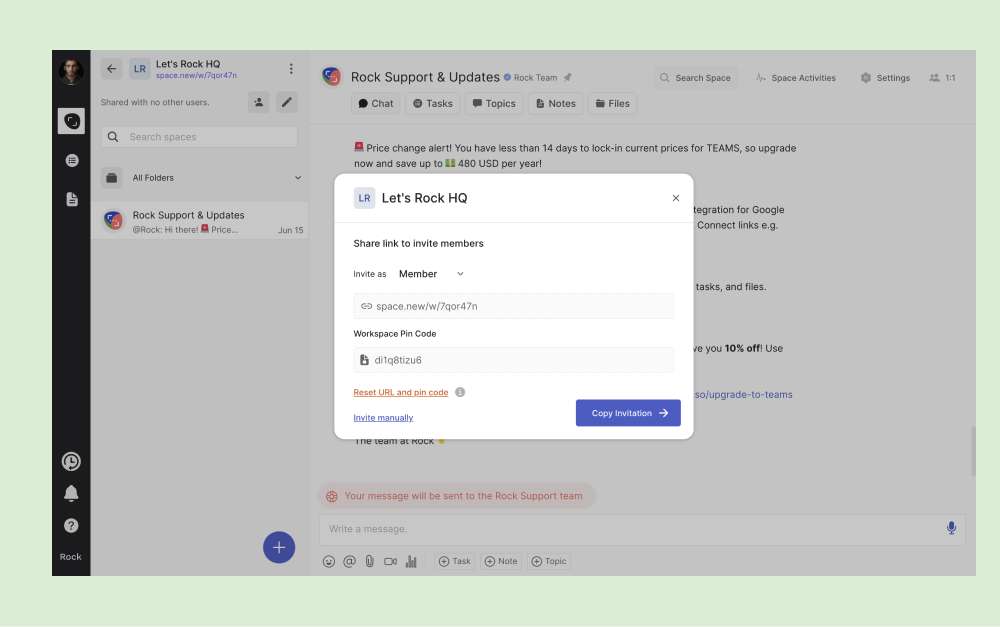
Task: Switch to the Chat tab
Action: pos(376,103)
